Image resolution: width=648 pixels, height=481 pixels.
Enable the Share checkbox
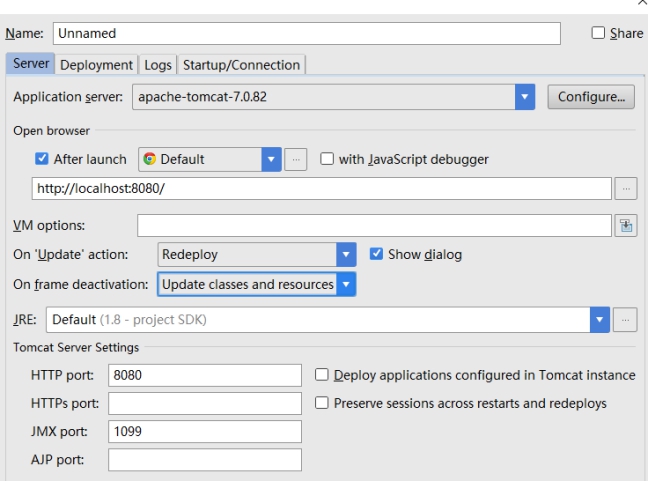599,34
